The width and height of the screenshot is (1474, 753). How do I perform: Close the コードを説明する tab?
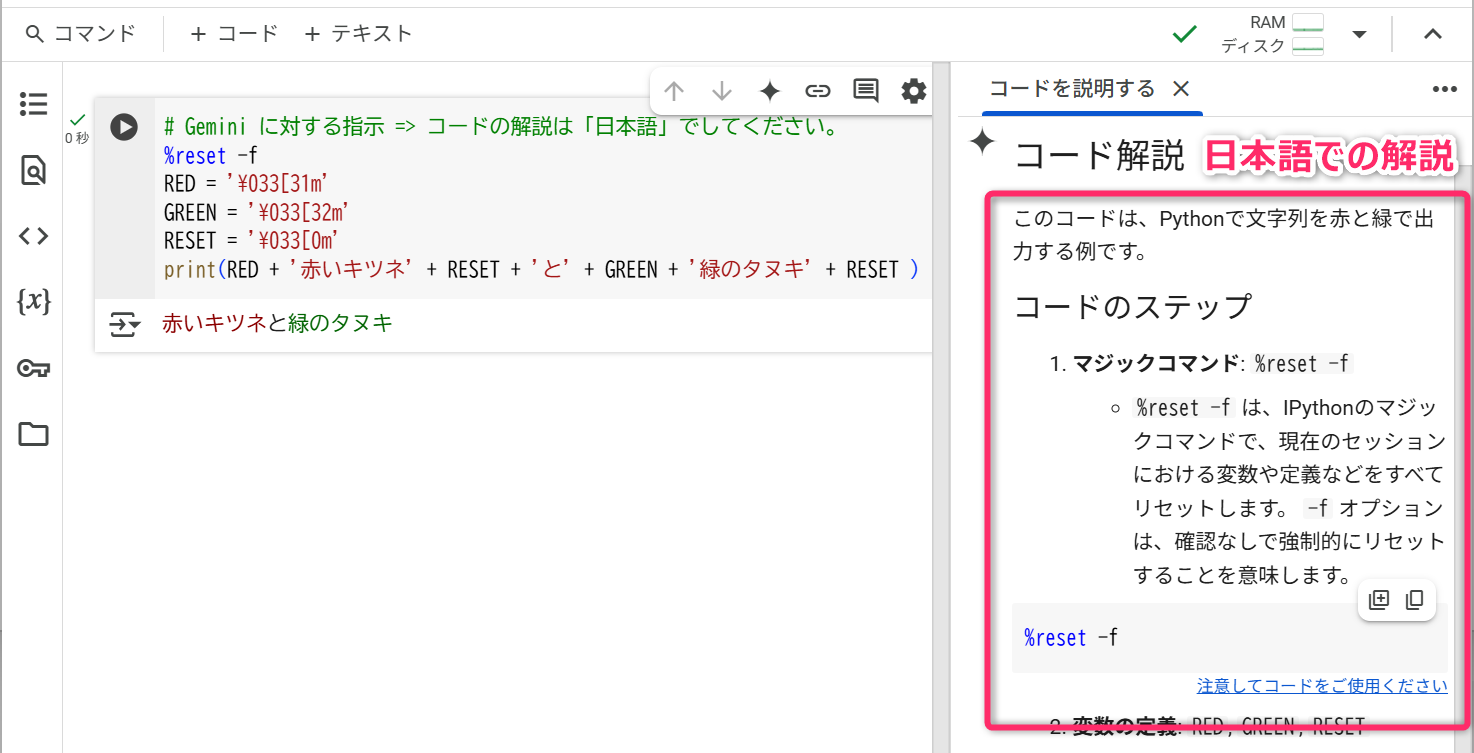[1181, 89]
